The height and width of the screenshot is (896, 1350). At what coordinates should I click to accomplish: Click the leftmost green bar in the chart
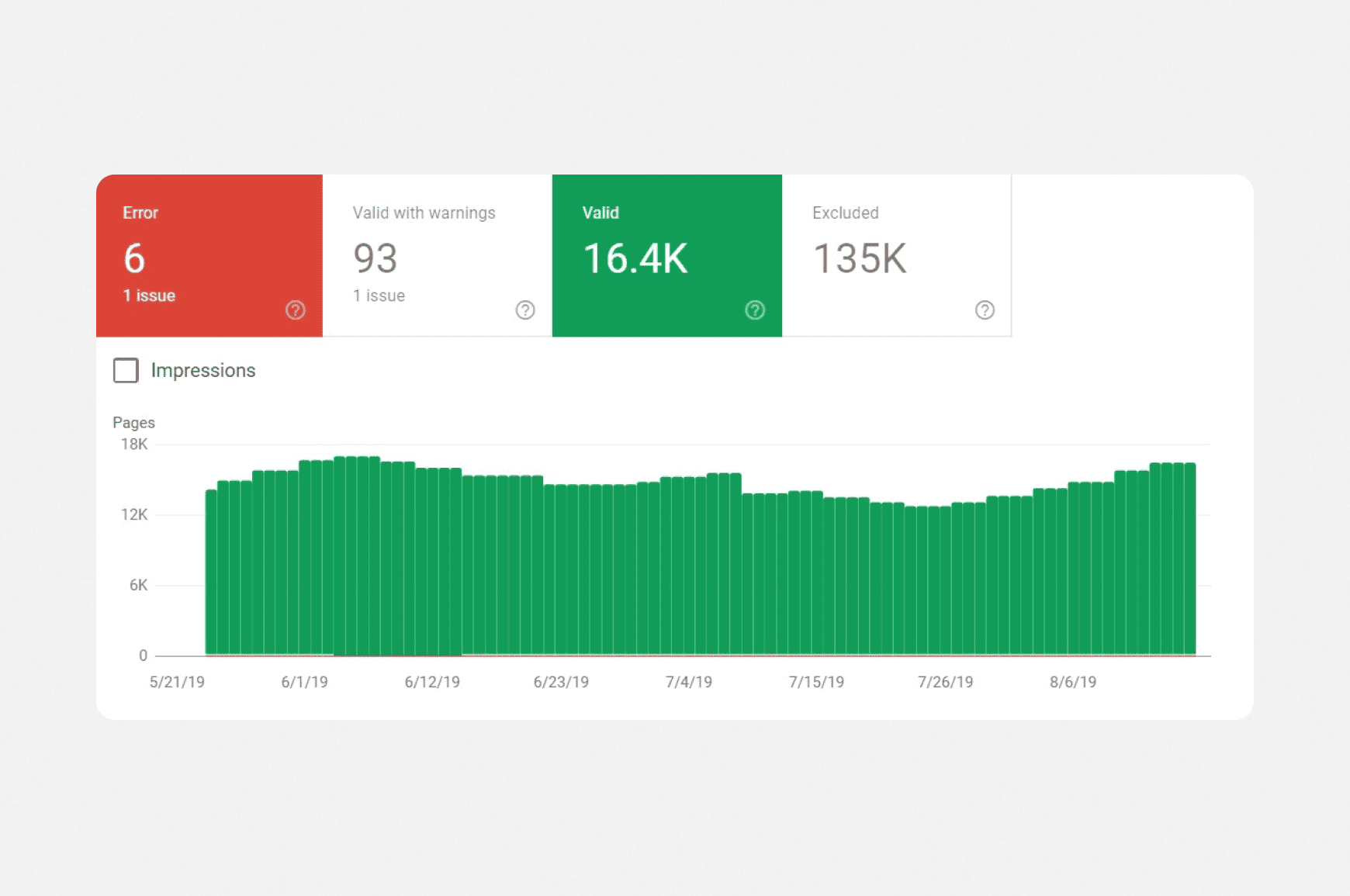coord(211,573)
